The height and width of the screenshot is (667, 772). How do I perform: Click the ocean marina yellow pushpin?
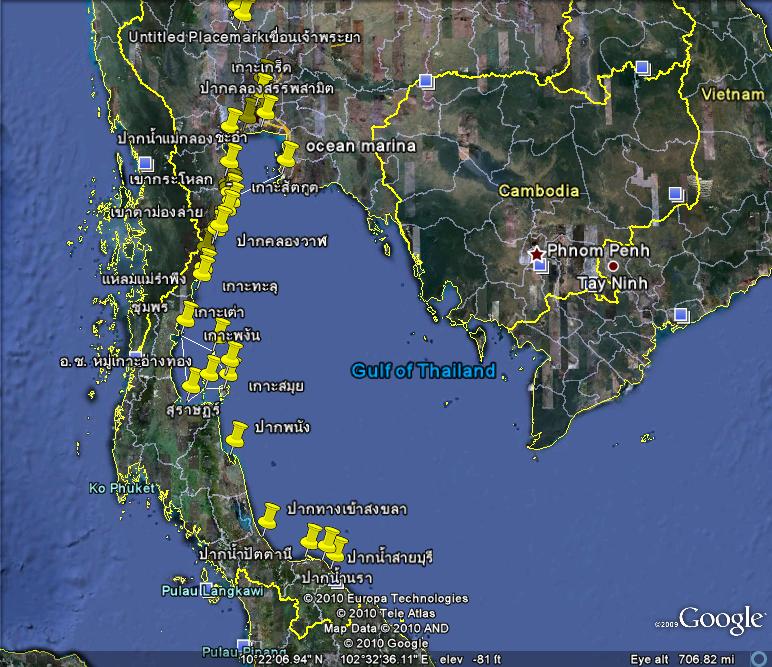289,155
